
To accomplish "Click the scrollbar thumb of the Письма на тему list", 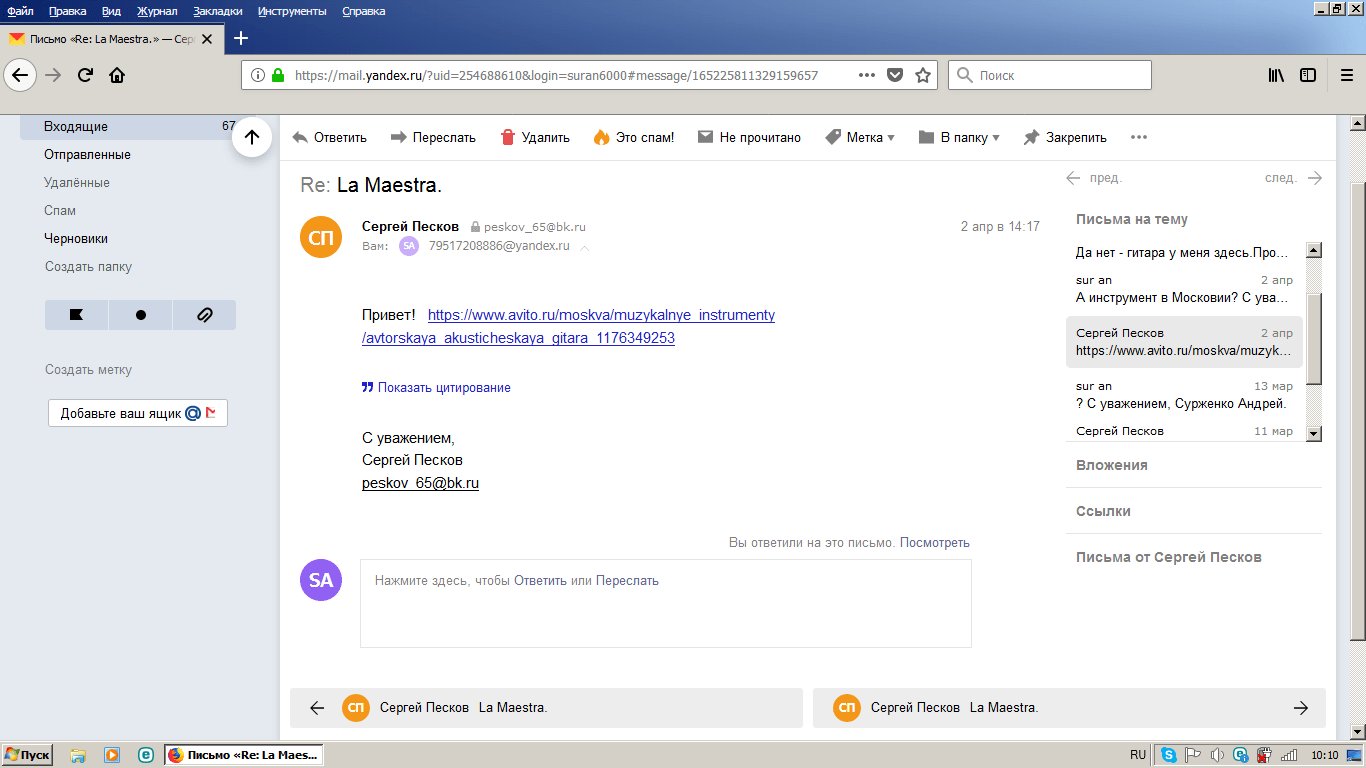I will pos(1315,339).
